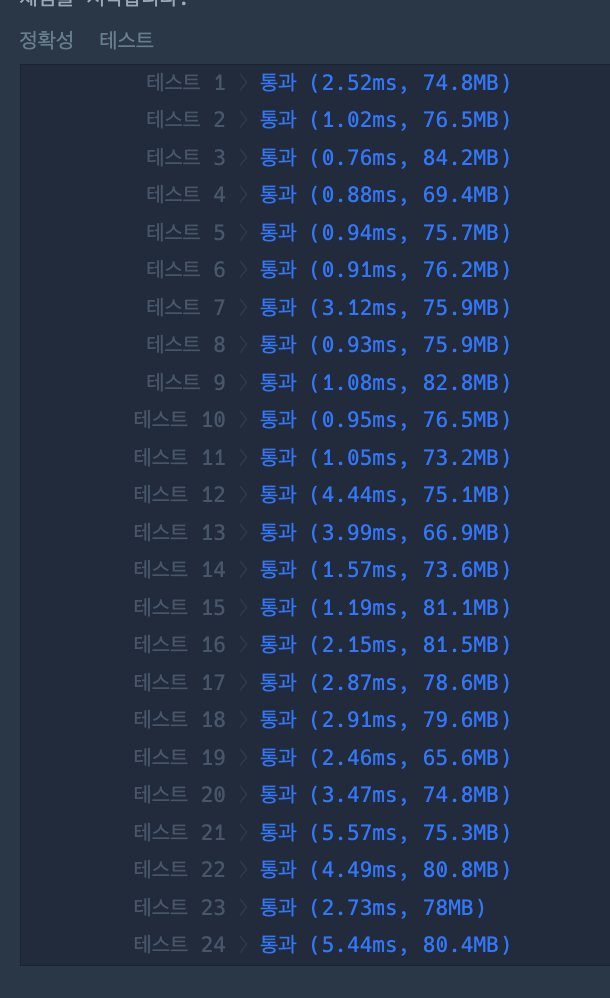The width and height of the screenshot is (610, 998).
Task: Click the chevron arrow beside 테스트 5
Action: pyautogui.click(x=243, y=232)
